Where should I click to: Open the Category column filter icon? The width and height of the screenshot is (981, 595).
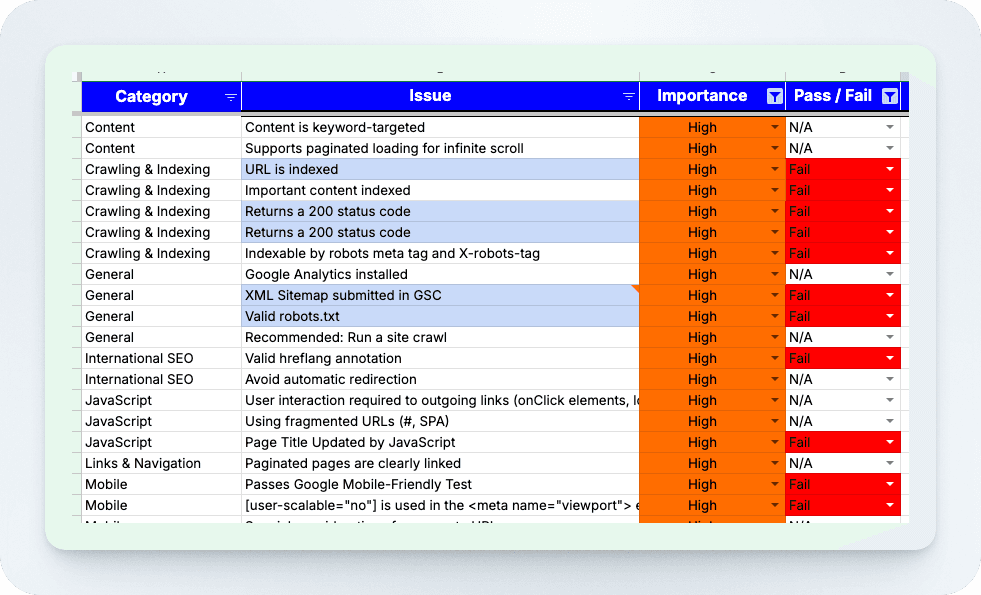231,97
